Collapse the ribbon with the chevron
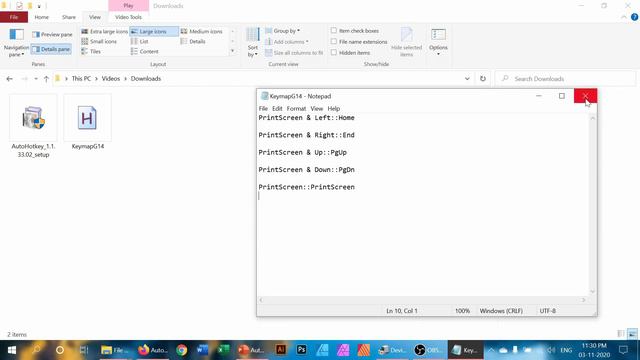The height and width of the screenshot is (360, 640). tap(624, 17)
